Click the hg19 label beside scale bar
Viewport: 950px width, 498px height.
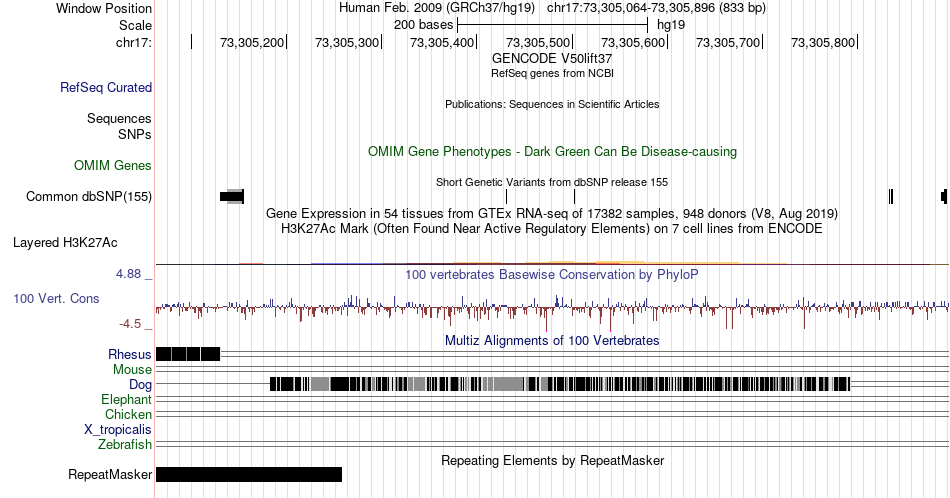coord(671,25)
